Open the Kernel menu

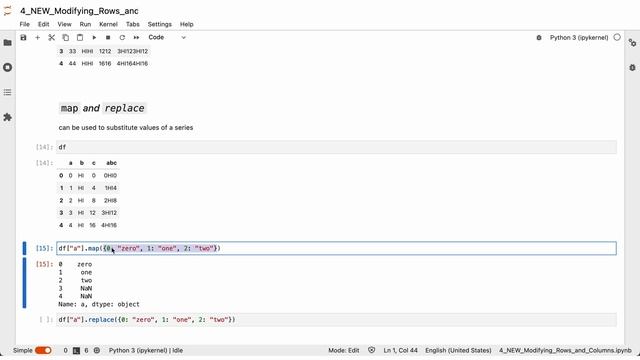click(x=109, y=24)
